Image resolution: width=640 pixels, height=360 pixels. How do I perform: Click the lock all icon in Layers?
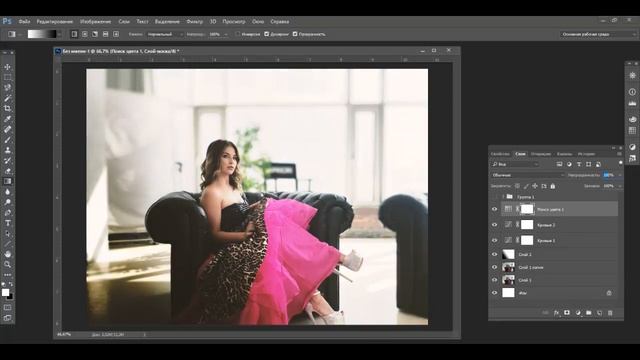coord(553,186)
